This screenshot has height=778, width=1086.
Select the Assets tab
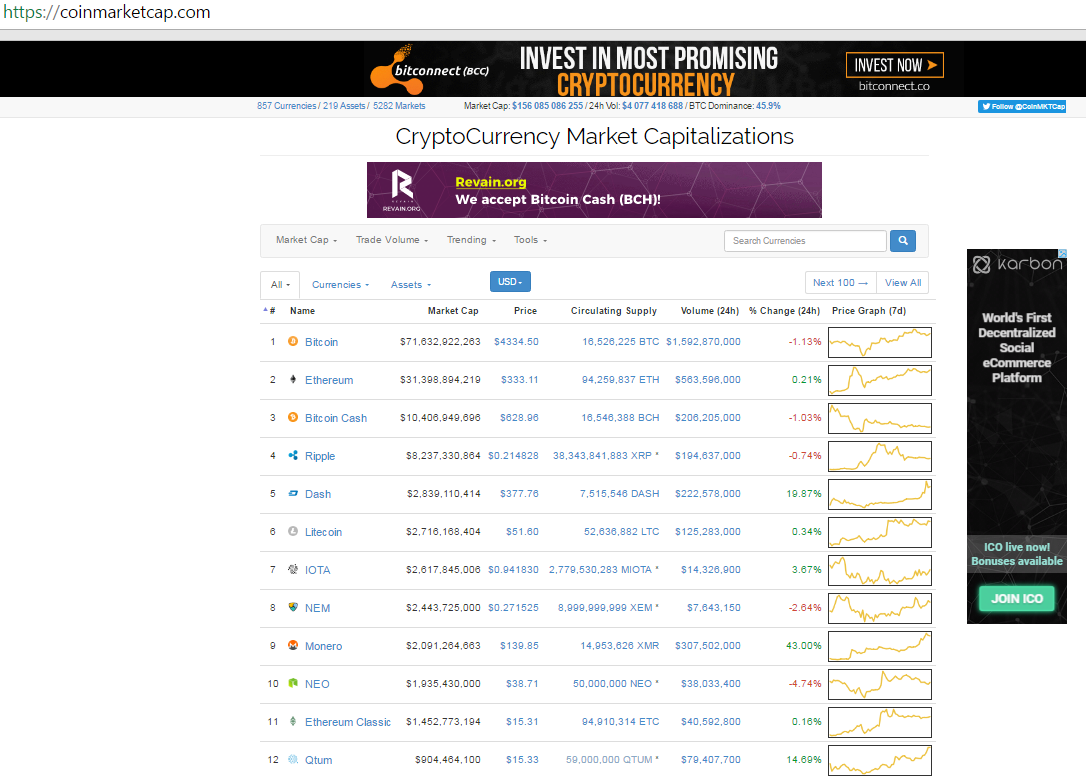pos(410,285)
